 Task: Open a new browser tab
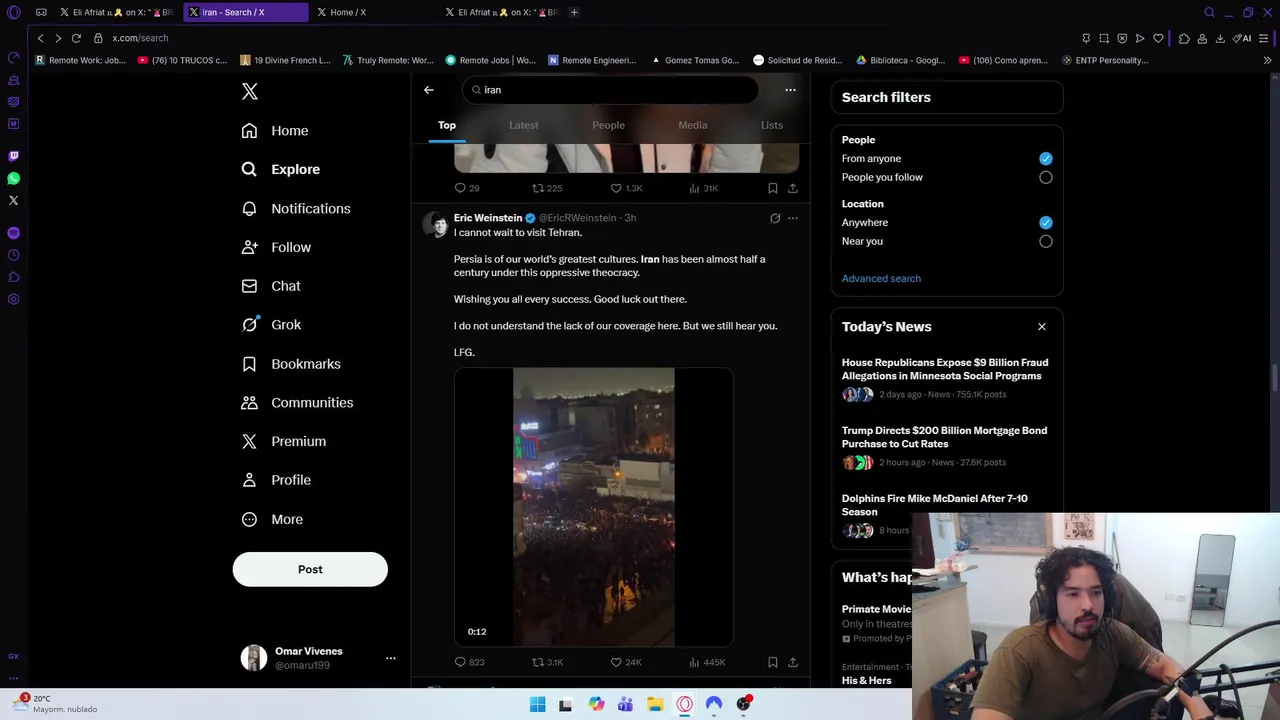pyautogui.click(x=574, y=12)
